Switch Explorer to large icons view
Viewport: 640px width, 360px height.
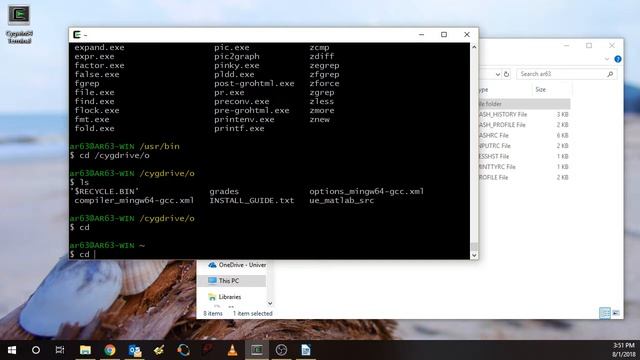click(x=616, y=313)
